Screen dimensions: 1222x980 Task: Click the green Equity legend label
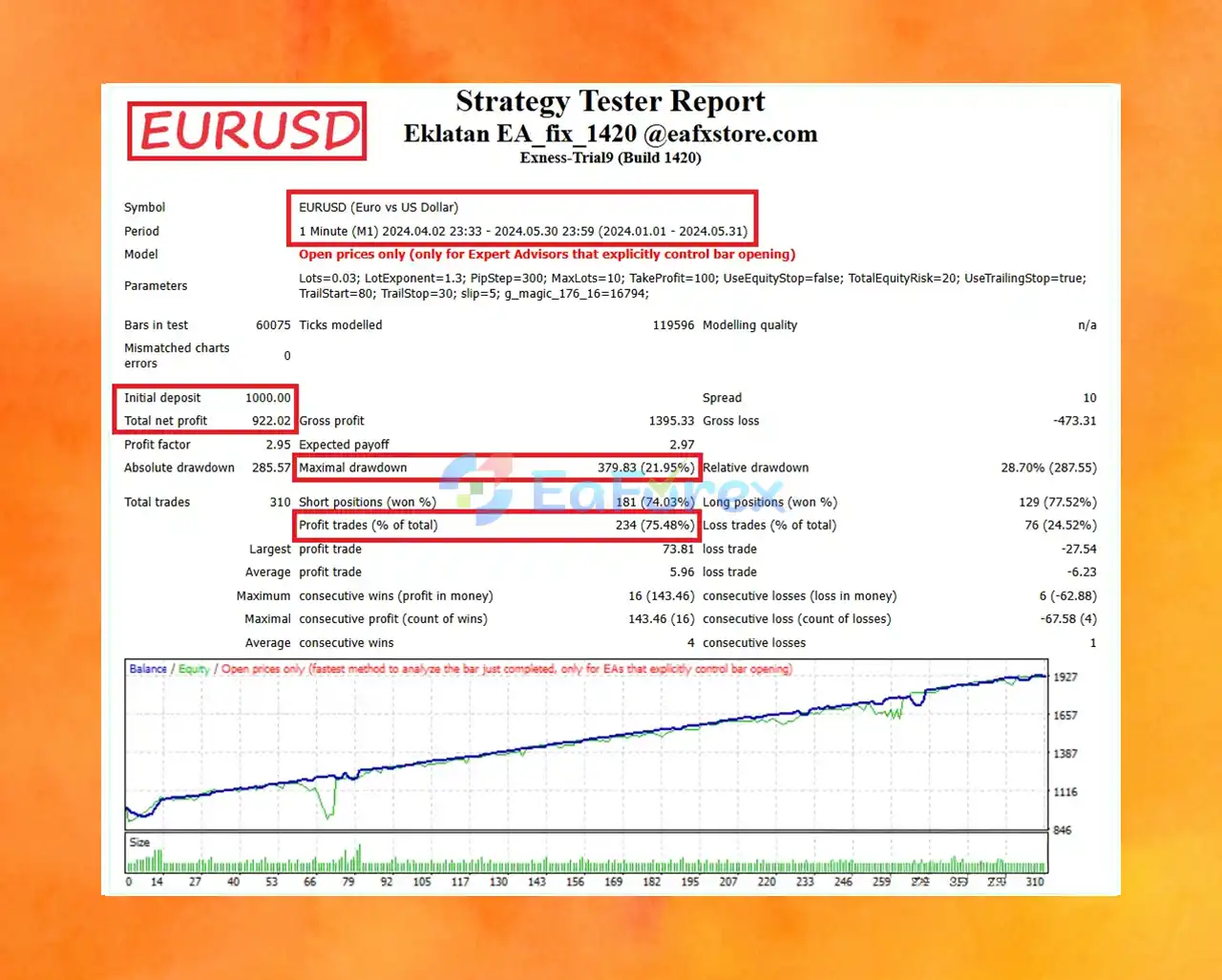(194, 669)
